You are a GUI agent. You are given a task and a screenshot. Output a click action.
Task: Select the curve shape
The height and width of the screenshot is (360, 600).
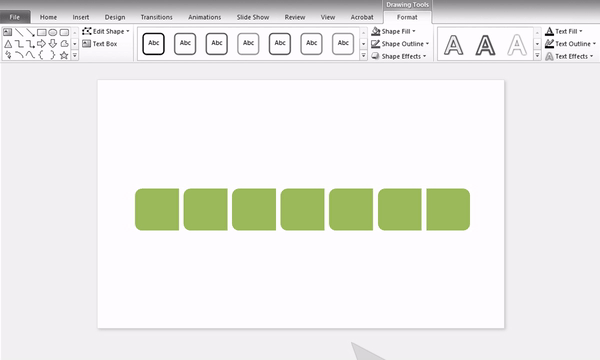[x=30, y=55]
